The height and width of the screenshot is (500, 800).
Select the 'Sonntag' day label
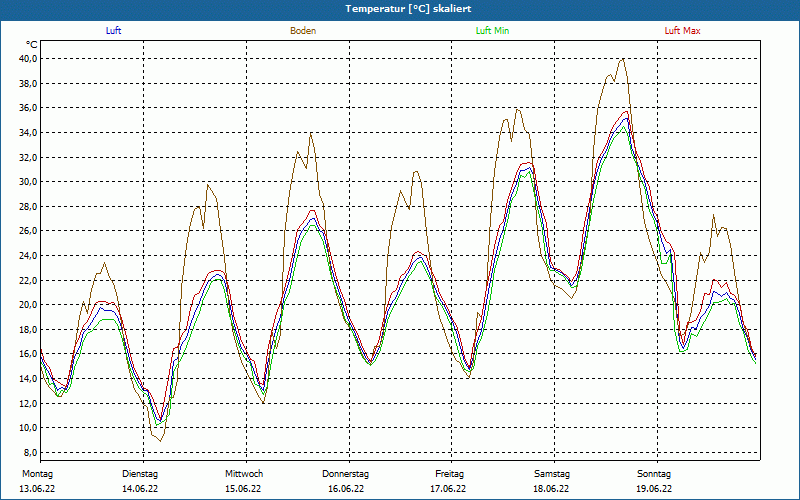(654, 473)
